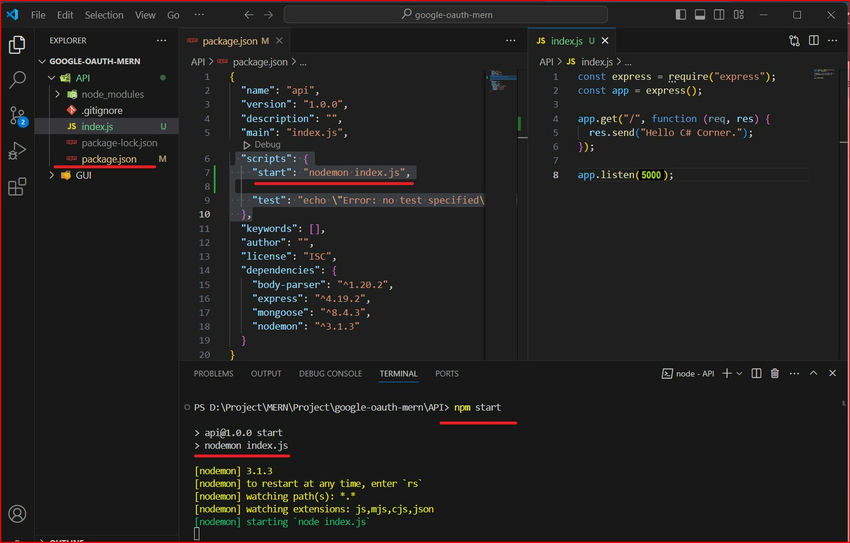Screen dimensions: 850x543
Task: Switch to the DEBUG CONSOLE tab
Action: click(330, 373)
